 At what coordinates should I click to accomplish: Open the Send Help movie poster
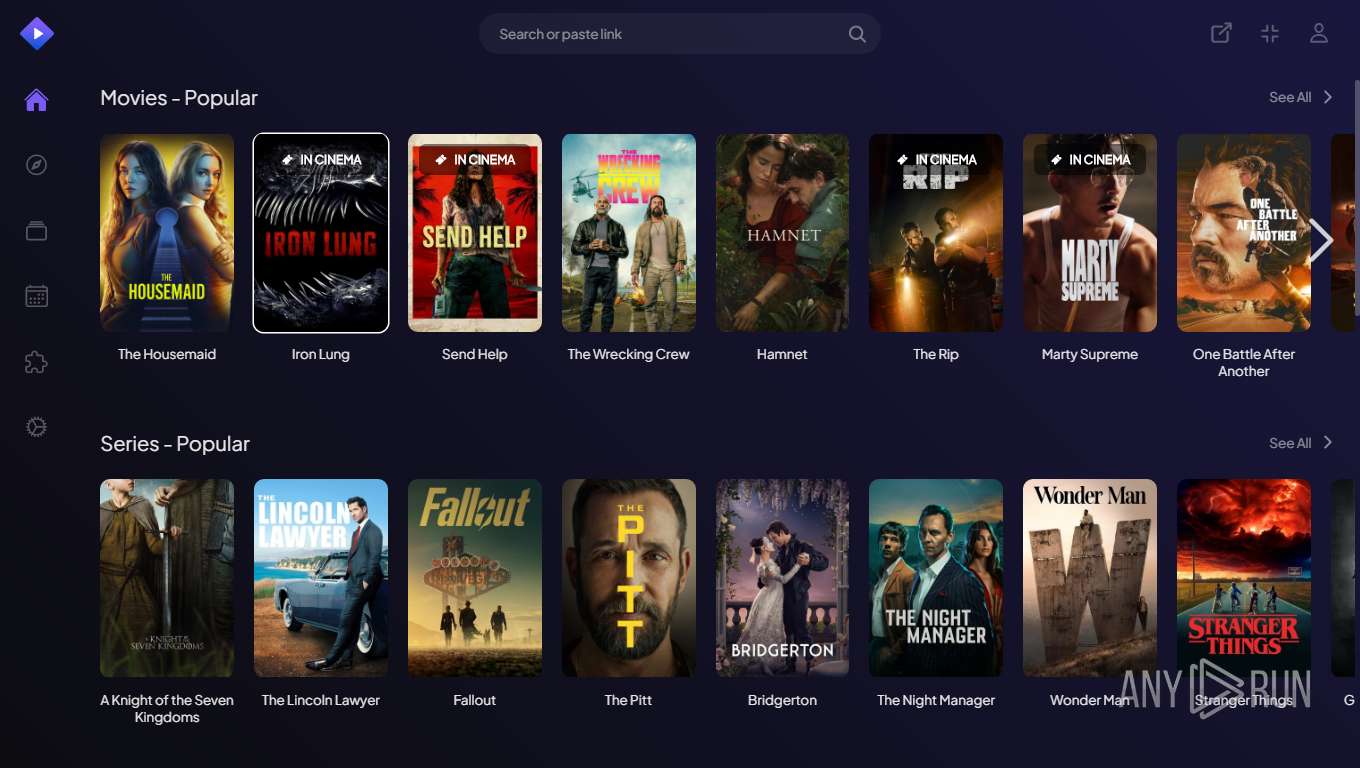[475, 233]
